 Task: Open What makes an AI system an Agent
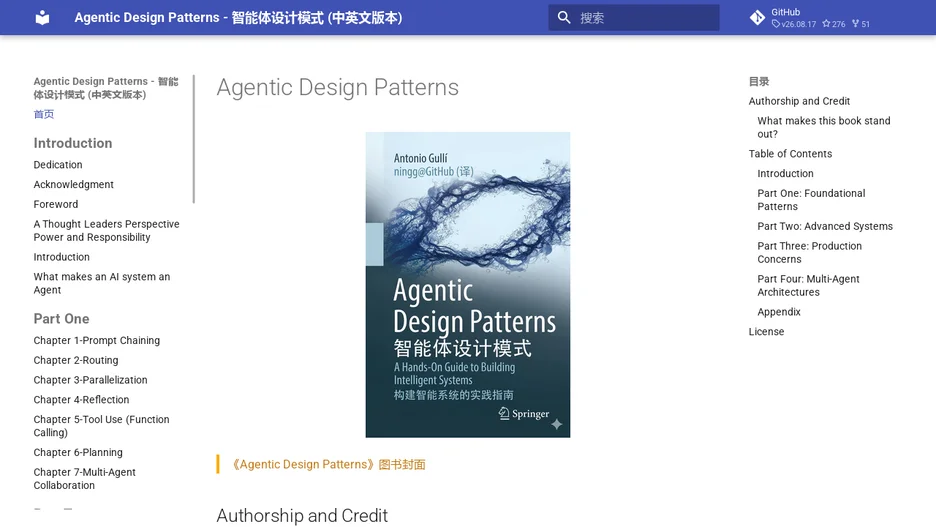[101, 283]
